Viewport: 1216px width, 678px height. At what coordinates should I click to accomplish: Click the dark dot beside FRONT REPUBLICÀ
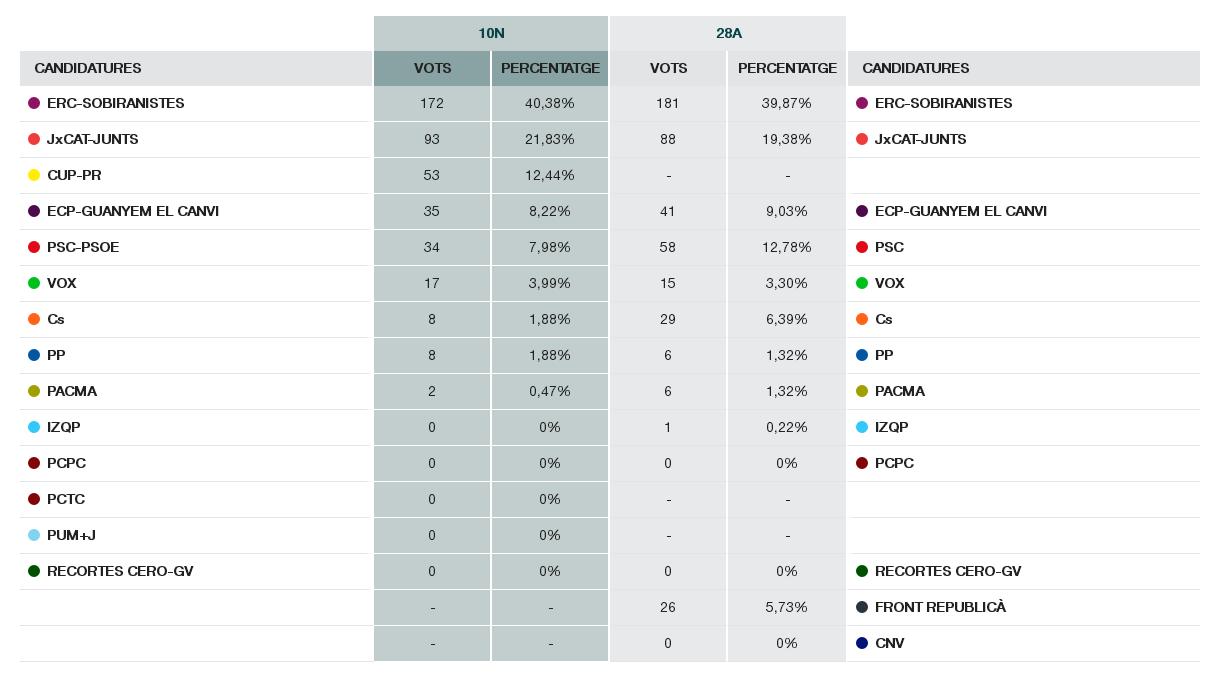(862, 607)
